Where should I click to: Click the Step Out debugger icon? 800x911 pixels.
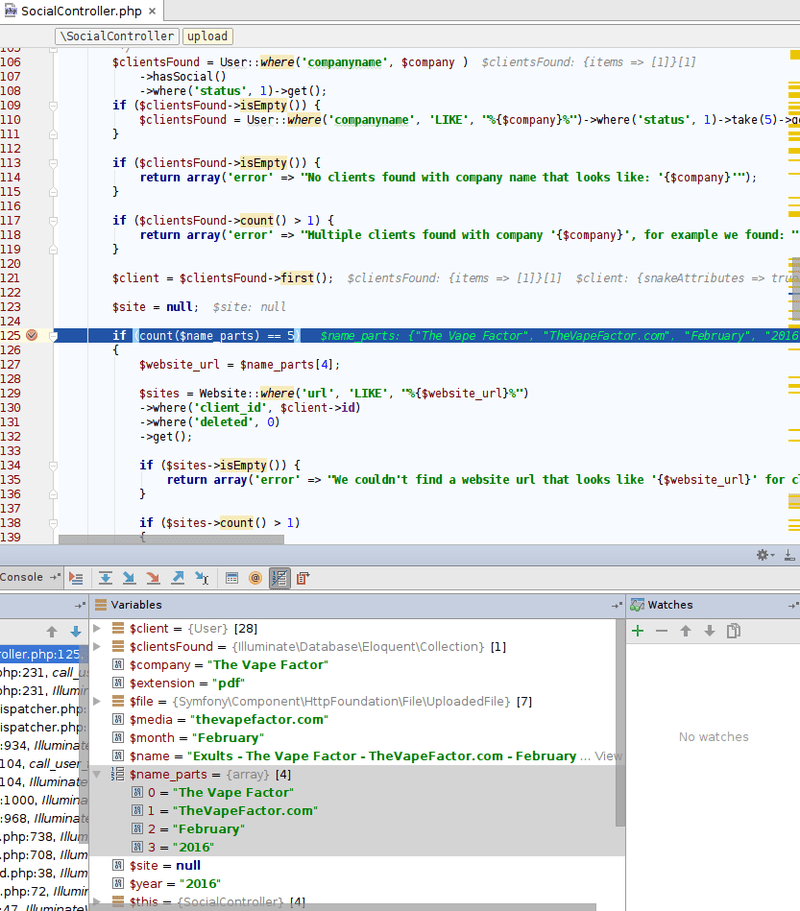[178, 578]
